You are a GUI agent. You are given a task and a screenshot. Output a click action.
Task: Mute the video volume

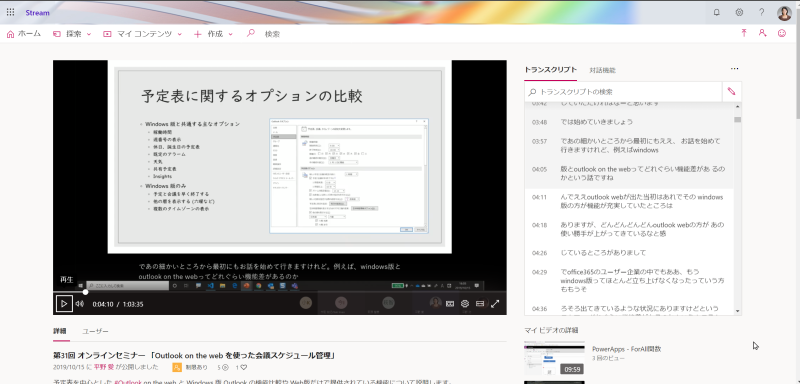(x=80, y=304)
